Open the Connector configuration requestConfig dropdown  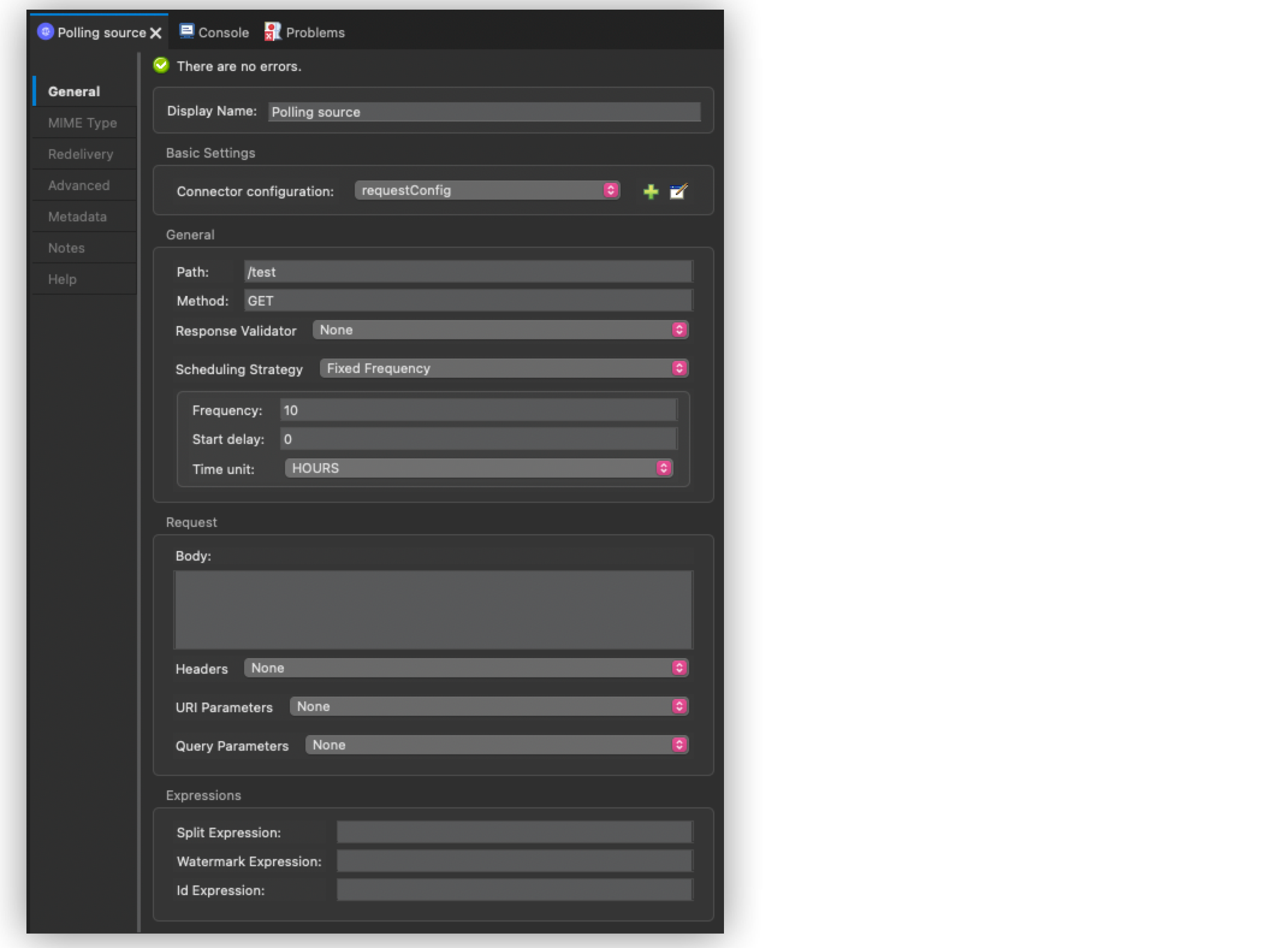[x=487, y=191]
